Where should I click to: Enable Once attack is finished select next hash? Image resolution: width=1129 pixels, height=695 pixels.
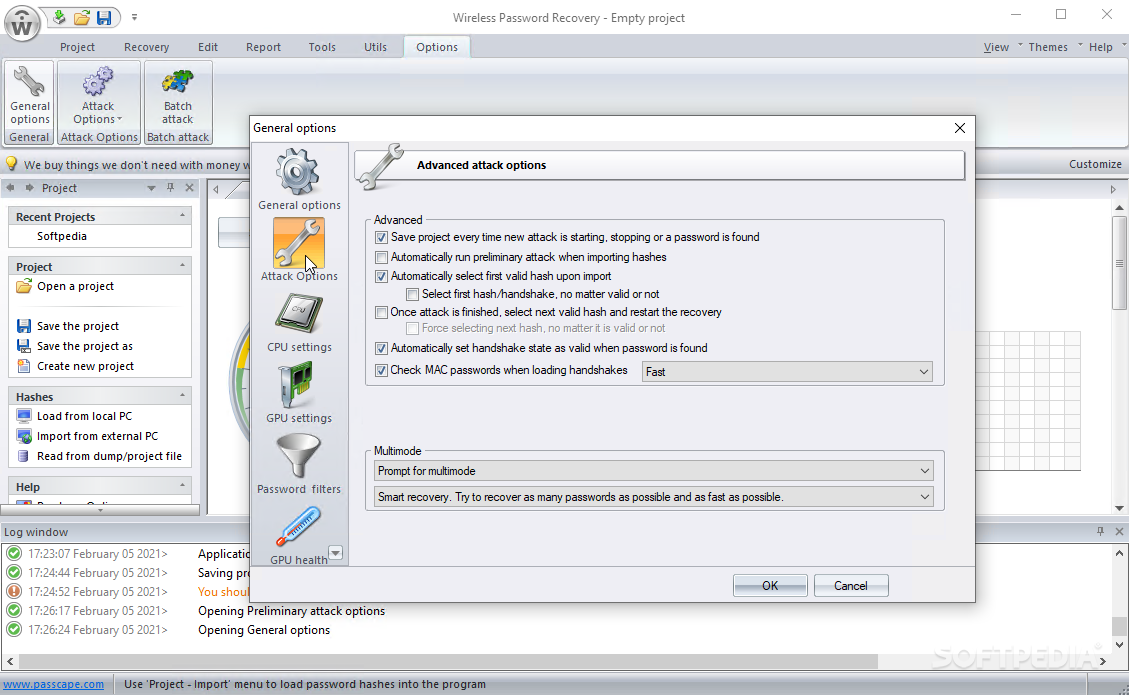pyautogui.click(x=382, y=312)
